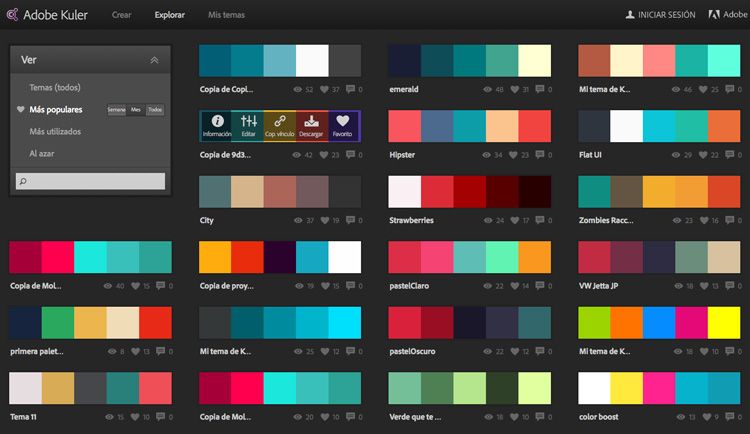Screen dimensions: 750x434
Task: Collapse the Ver panel with chevron
Action: click(154, 60)
